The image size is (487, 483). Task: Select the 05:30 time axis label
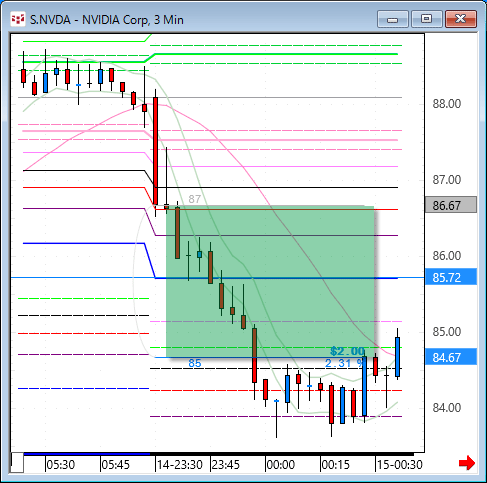click(61, 464)
